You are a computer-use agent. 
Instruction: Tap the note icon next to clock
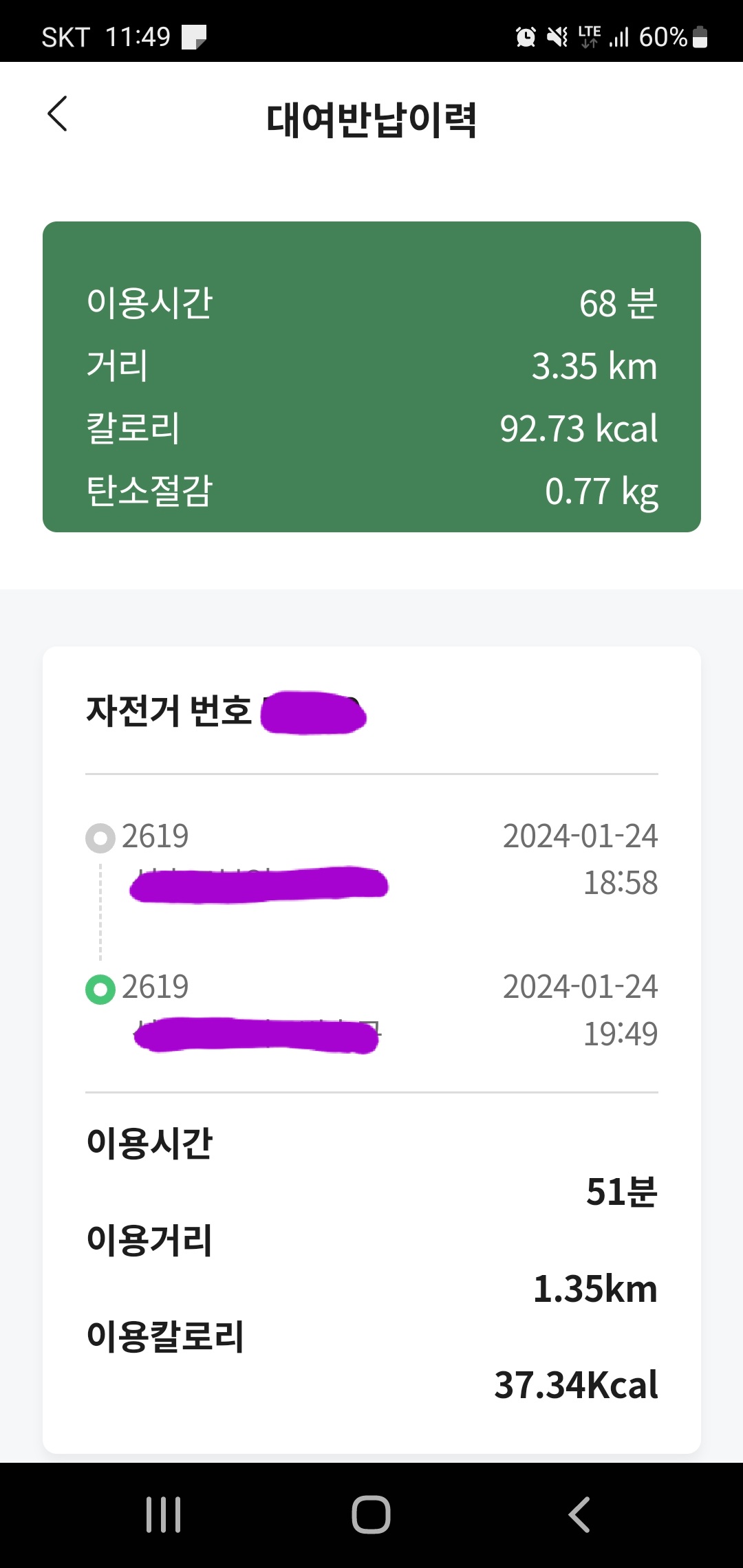point(194,36)
